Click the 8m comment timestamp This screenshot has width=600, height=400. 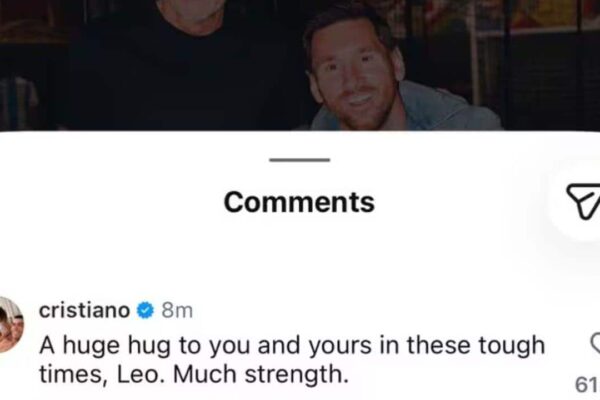tap(177, 310)
